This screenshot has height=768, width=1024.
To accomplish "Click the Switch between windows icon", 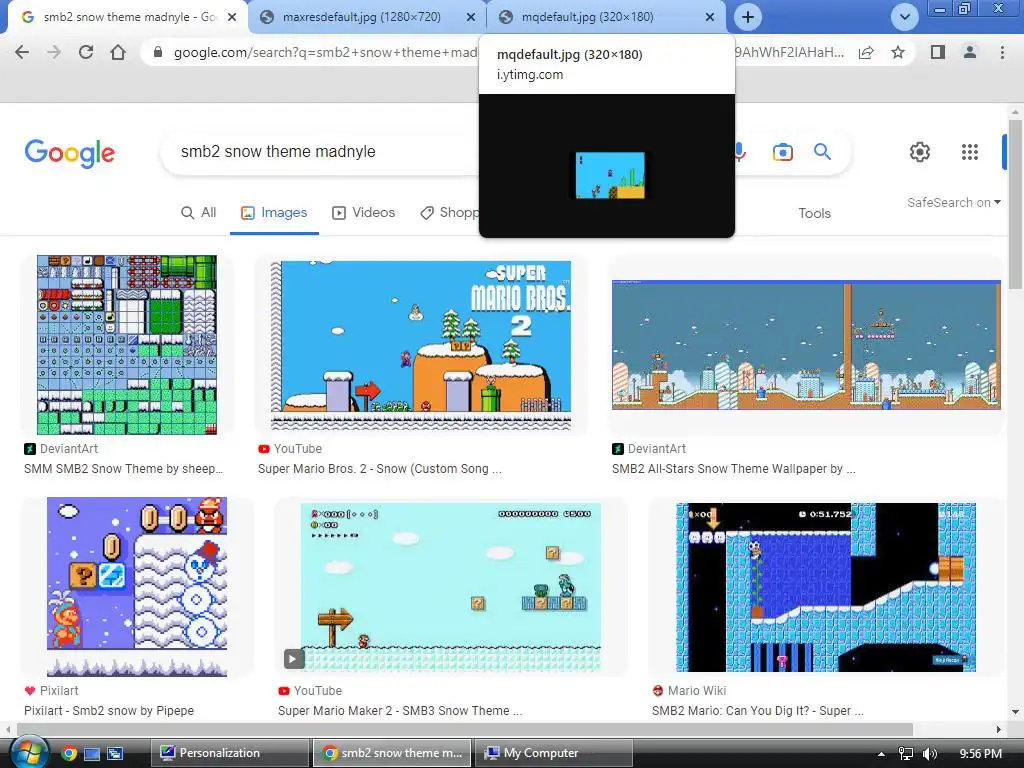I will [x=115, y=754].
